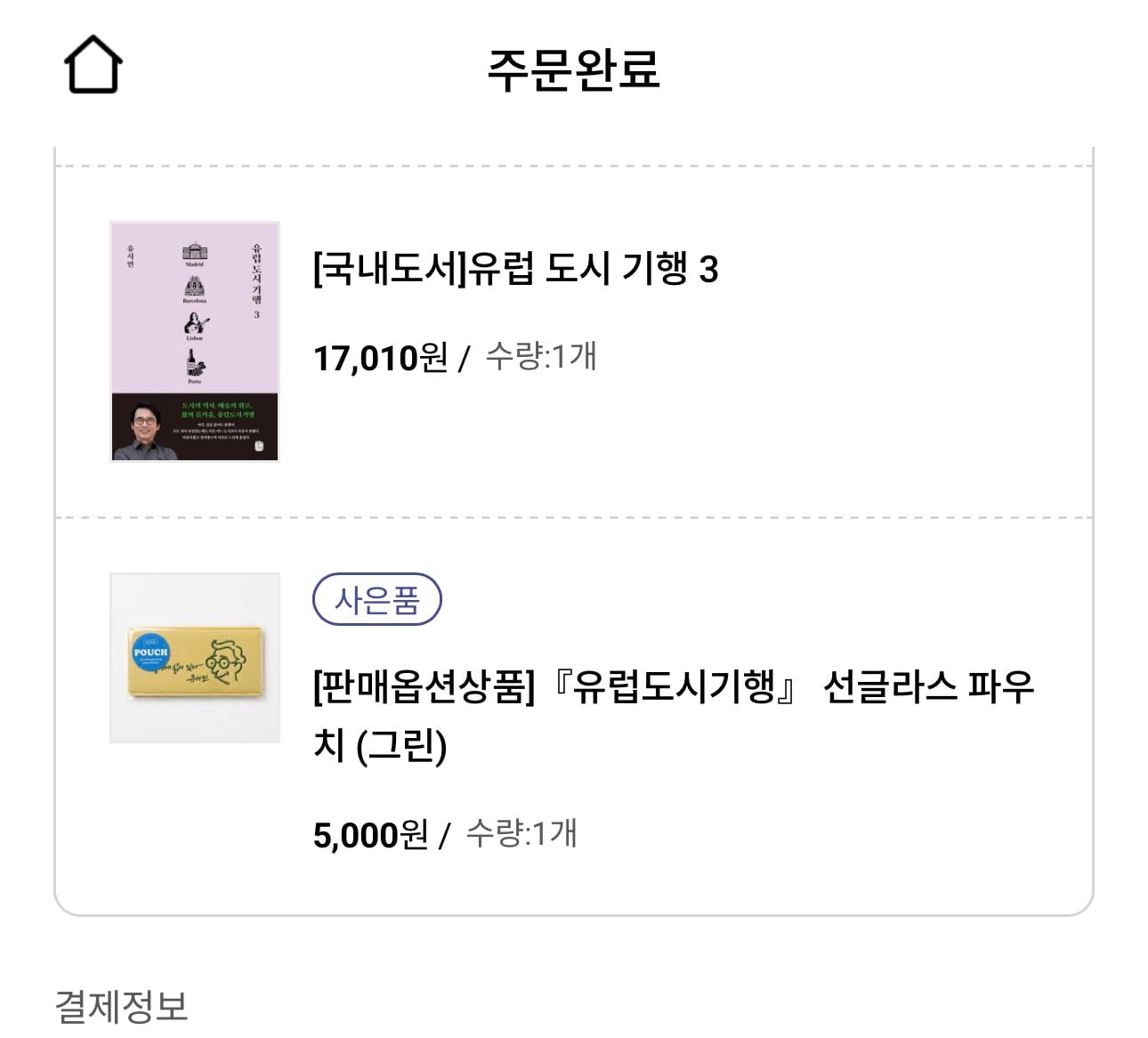Click the Lisbon guitar player icon on cover
The height and width of the screenshot is (1038, 1148).
click(x=195, y=324)
